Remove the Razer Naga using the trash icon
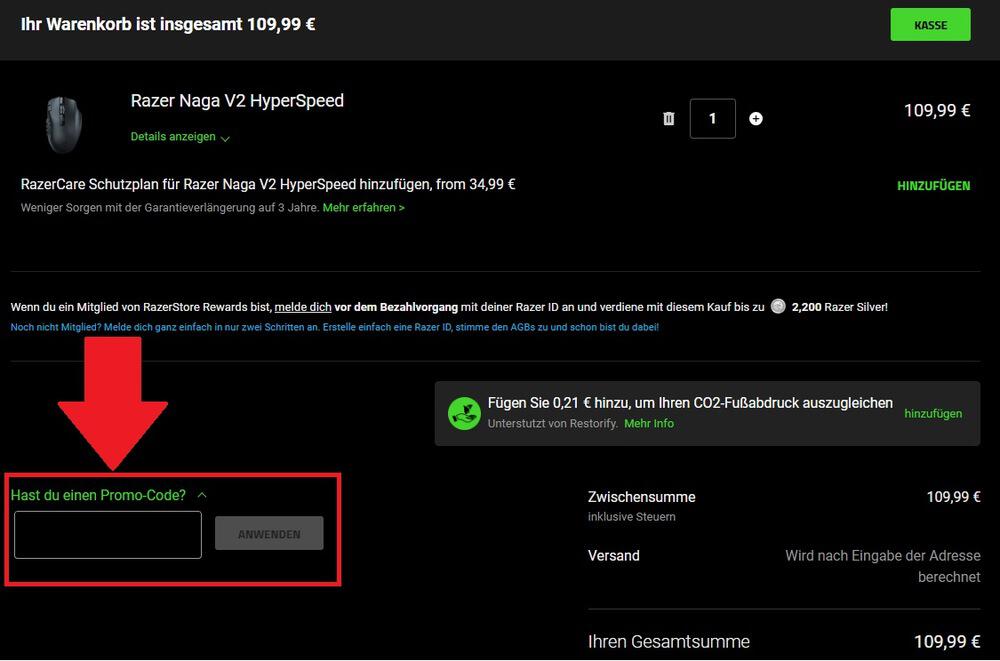 [x=668, y=118]
